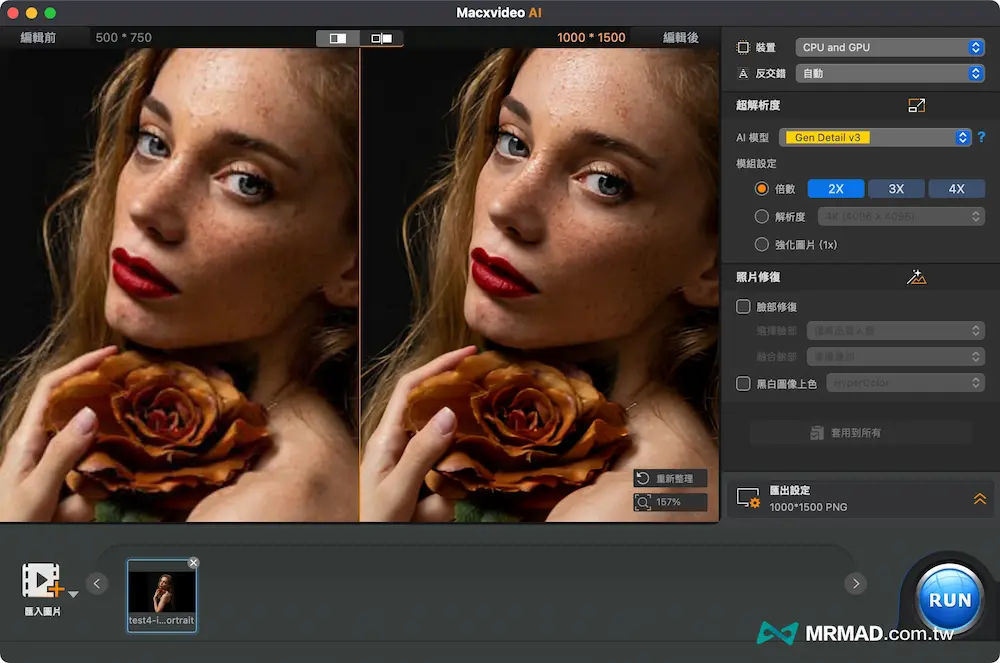Viewport: 1000px width, 663px height.
Task: Open help question mark beside AI model
Action: [982, 138]
